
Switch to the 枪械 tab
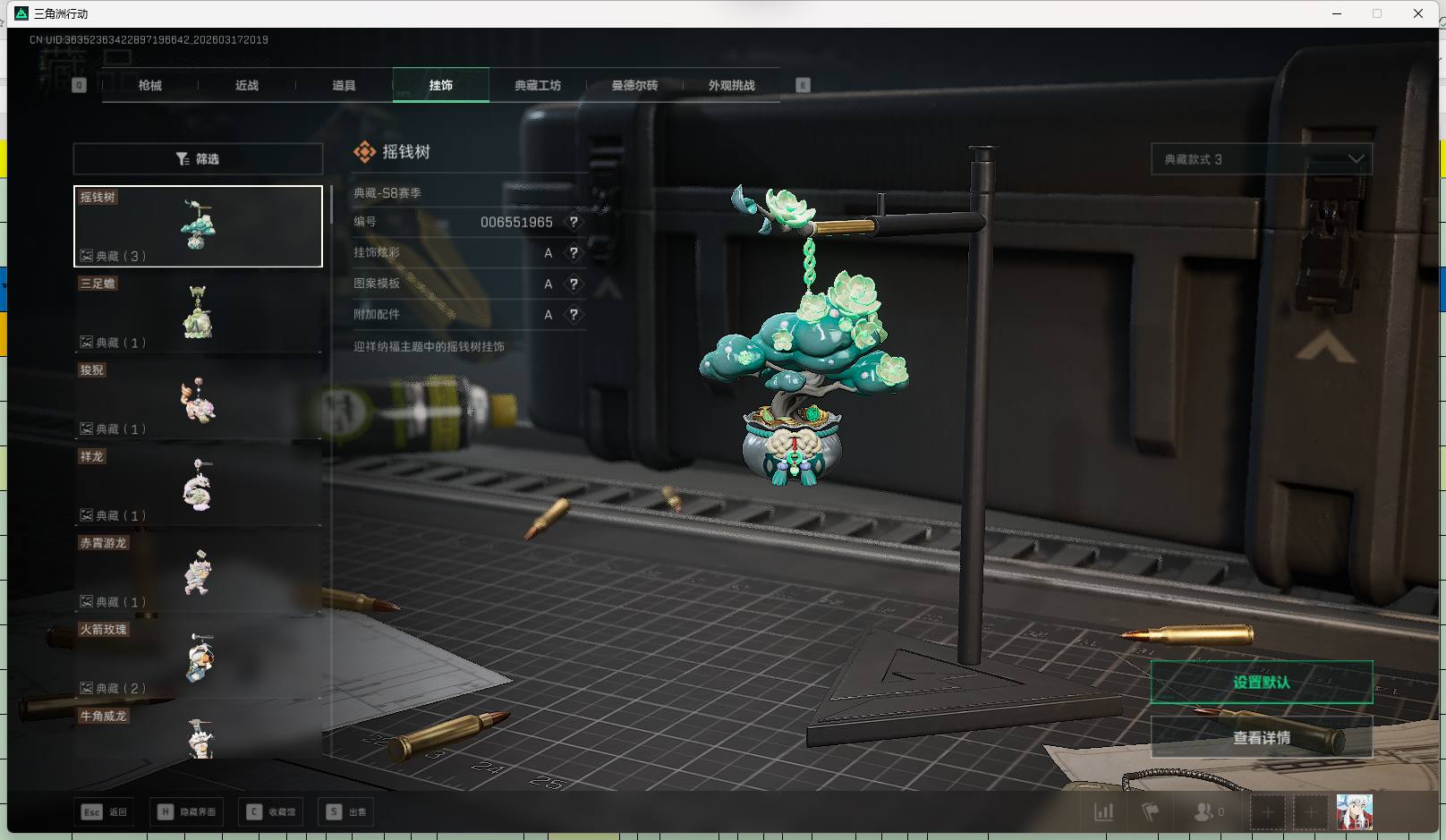pyautogui.click(x=150, y=85)
